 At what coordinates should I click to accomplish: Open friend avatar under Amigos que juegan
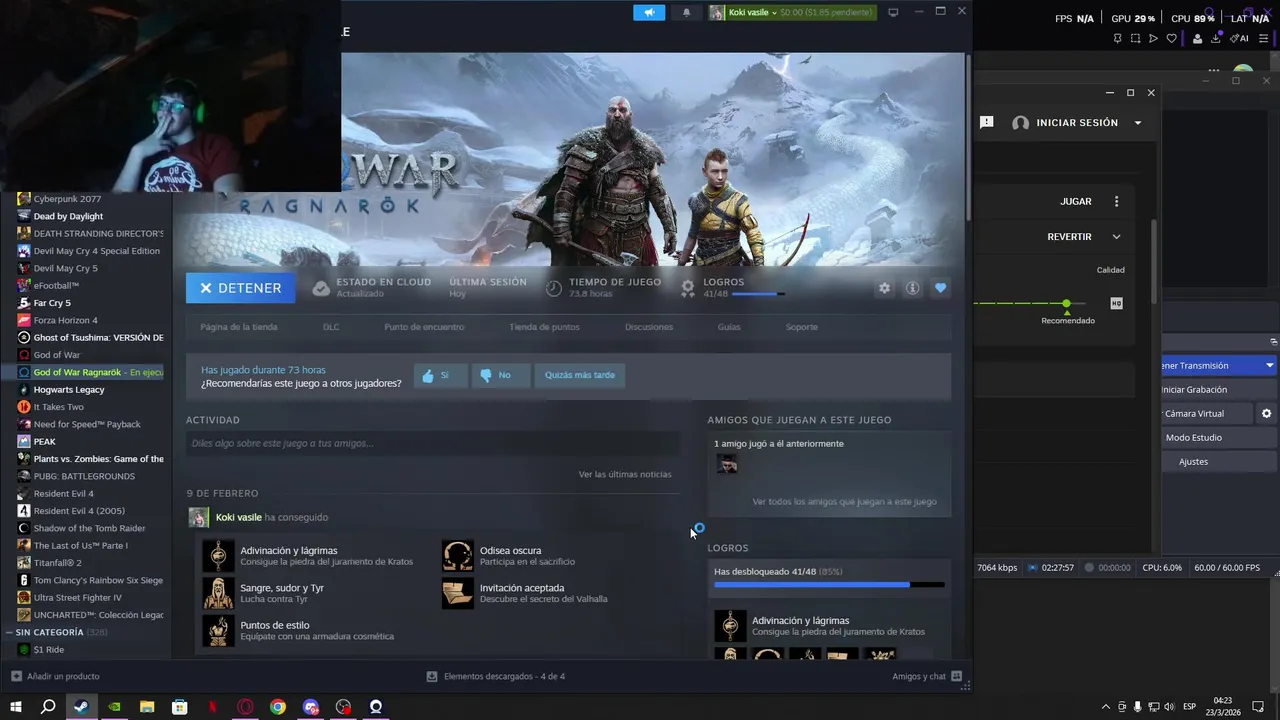(727, 464)
